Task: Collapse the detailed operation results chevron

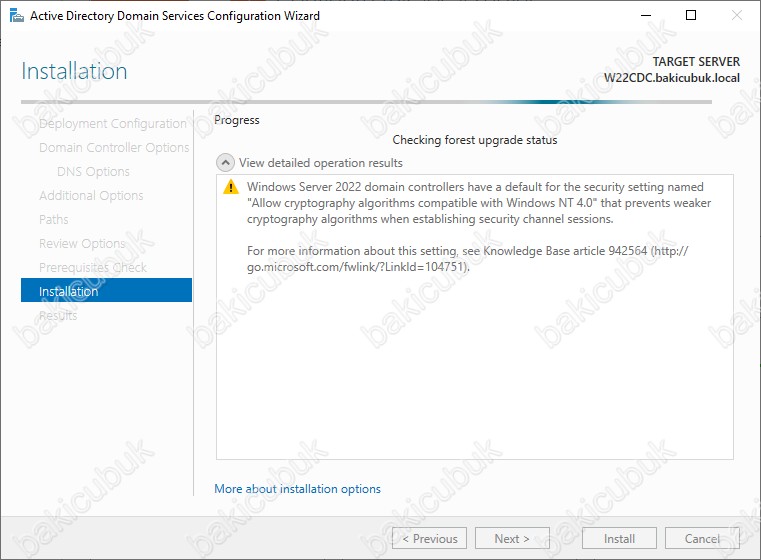Action: point(225,162)
